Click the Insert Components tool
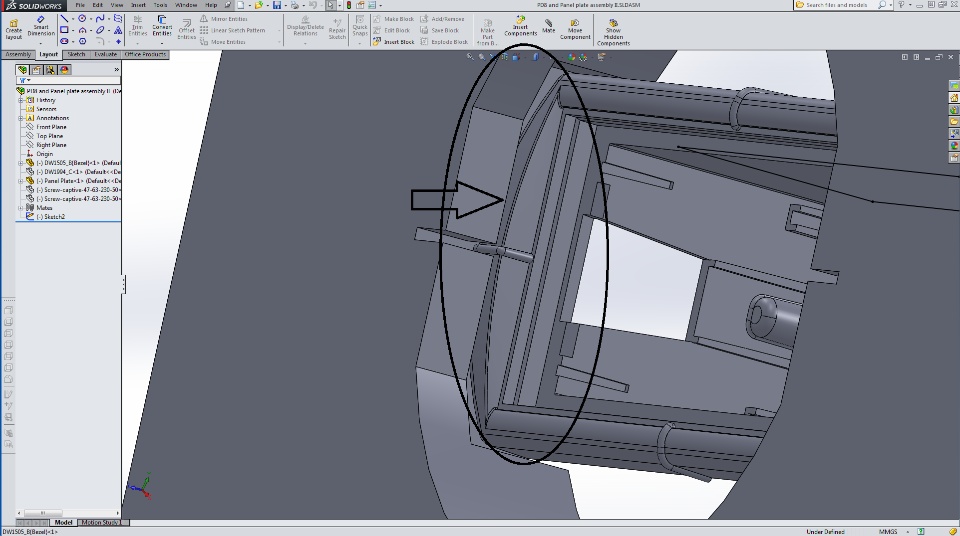This screenshot has height=536, width=960. tap(520, 26)
